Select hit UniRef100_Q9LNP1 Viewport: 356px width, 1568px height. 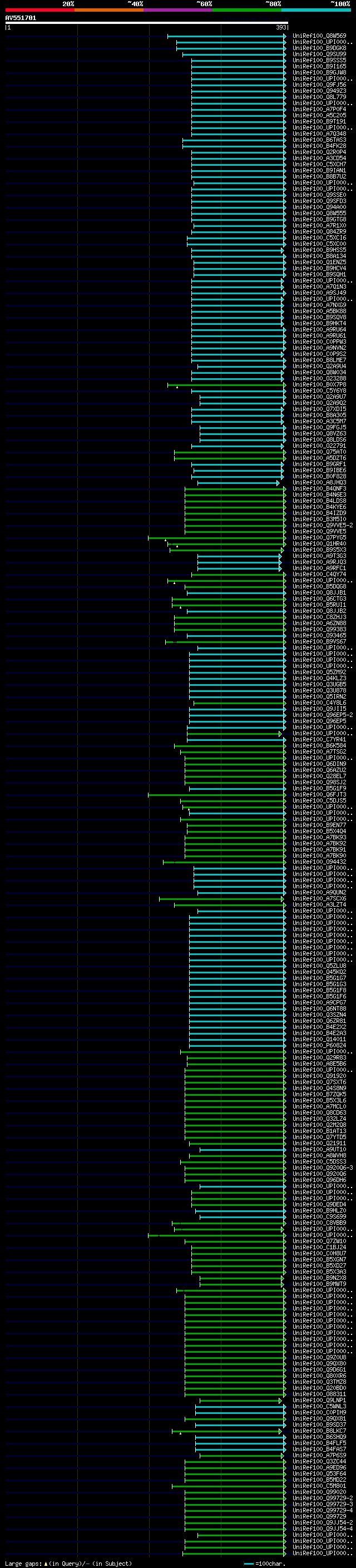(319, 1400)
